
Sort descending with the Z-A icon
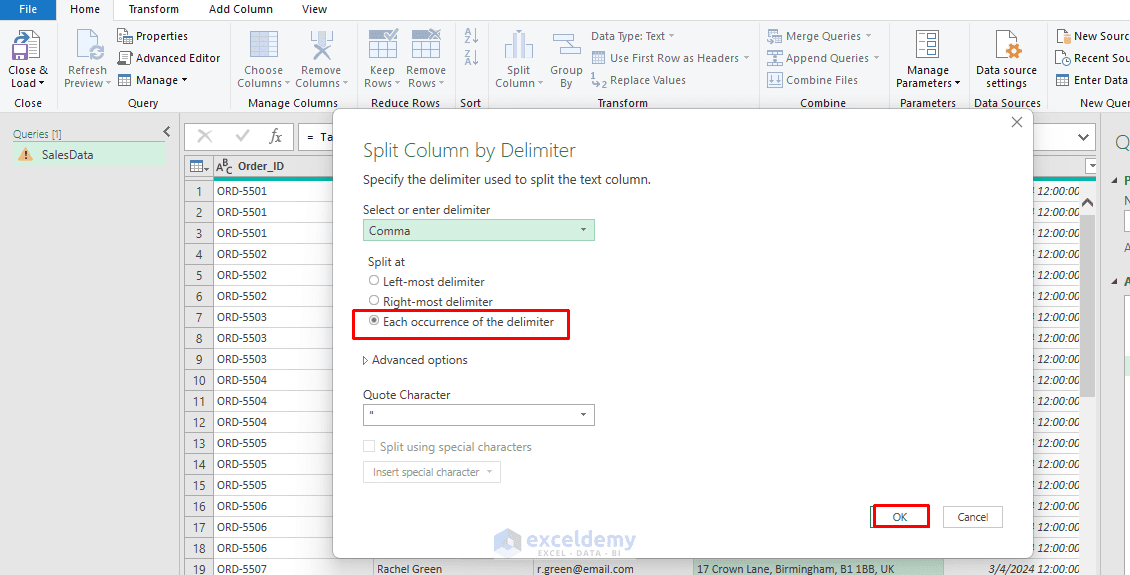pyautogui.click(x=471, y=58)
